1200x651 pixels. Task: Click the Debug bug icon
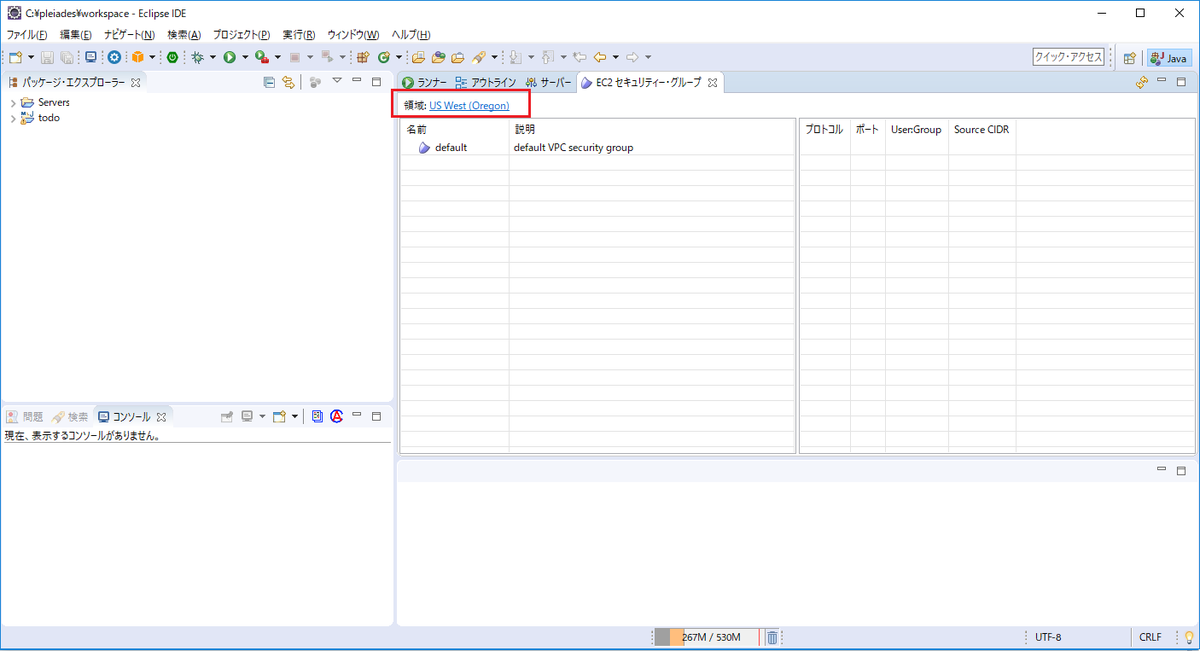point(197,57)
